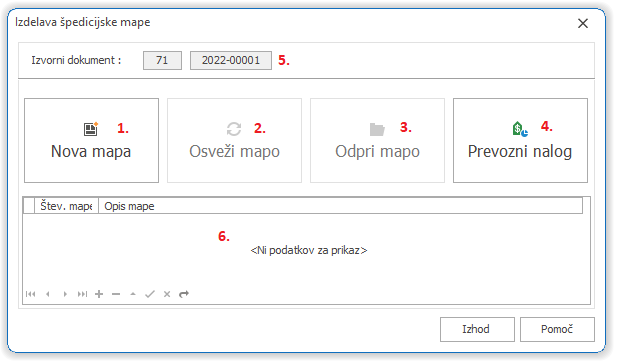Delete record with minus icon
Image resolution: width=617 pixels, height=363 pixels.
[116, 294]
